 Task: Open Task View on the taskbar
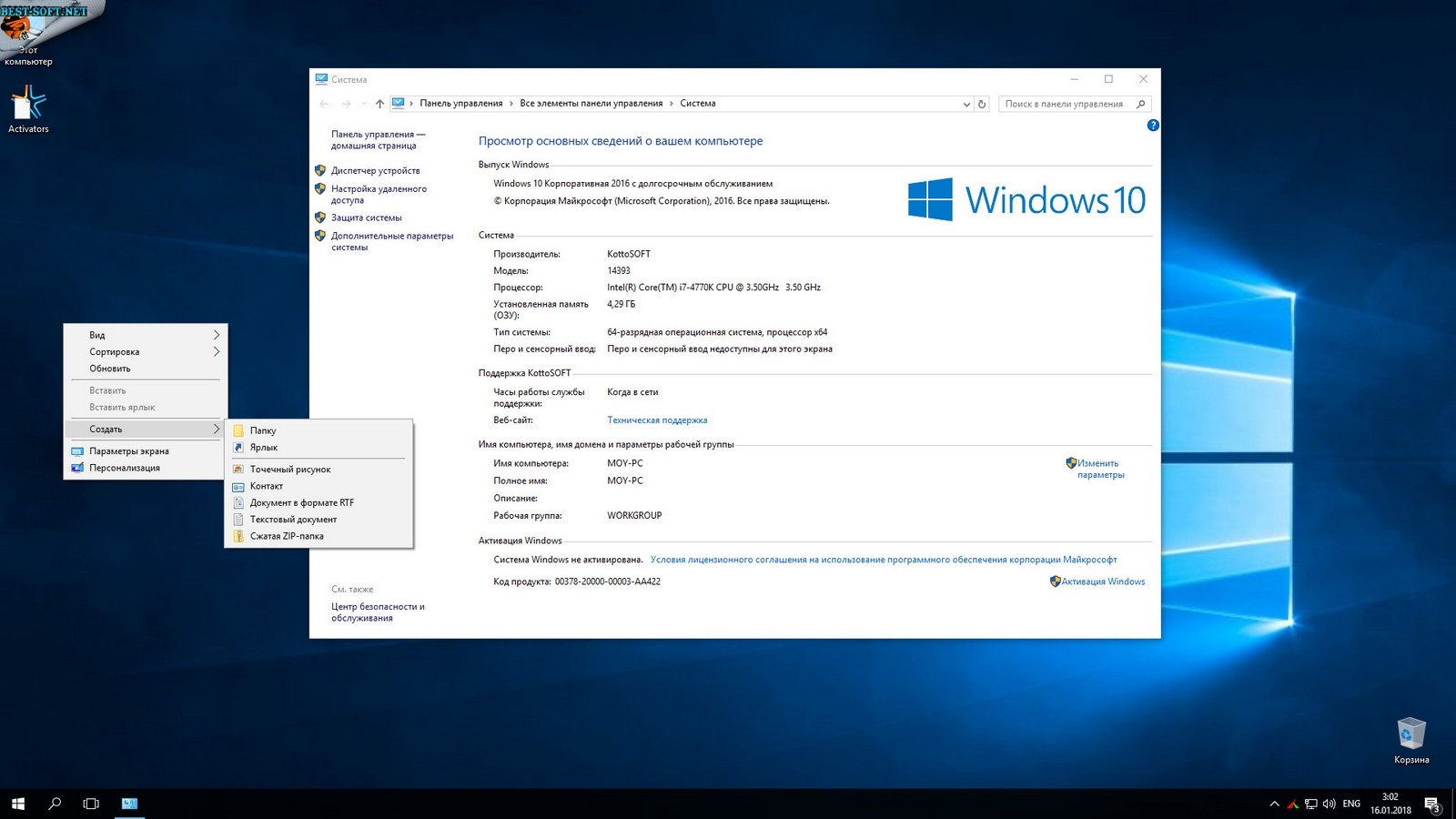click(91, 804)
